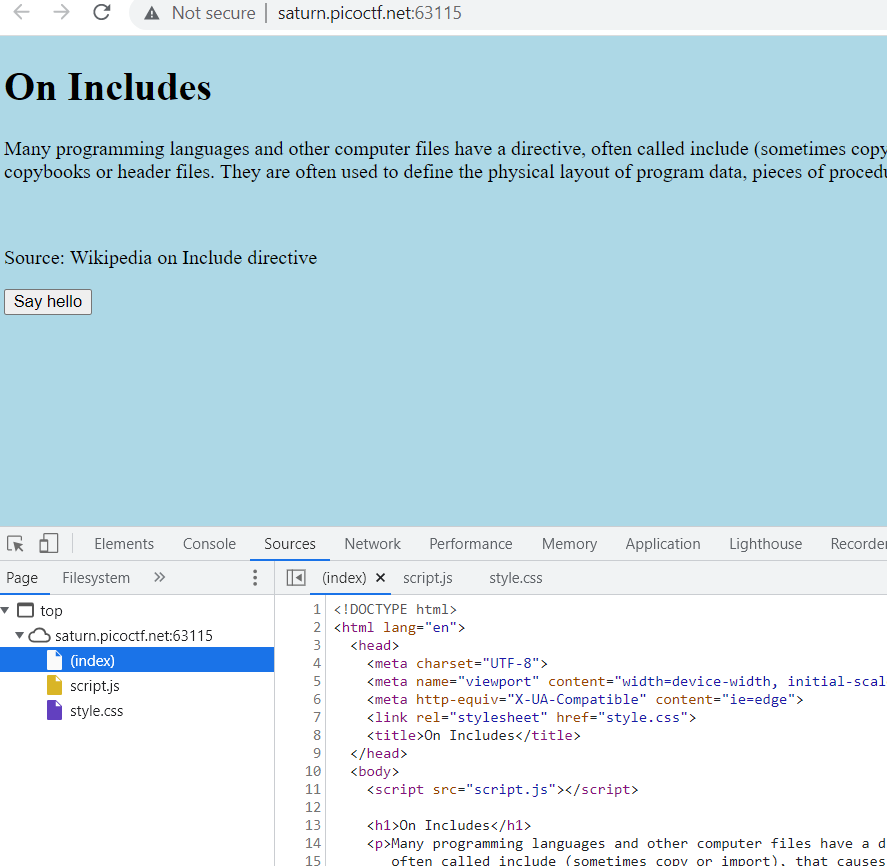
Task: Select the Page pane in the navigator
Action: (22, 578)
